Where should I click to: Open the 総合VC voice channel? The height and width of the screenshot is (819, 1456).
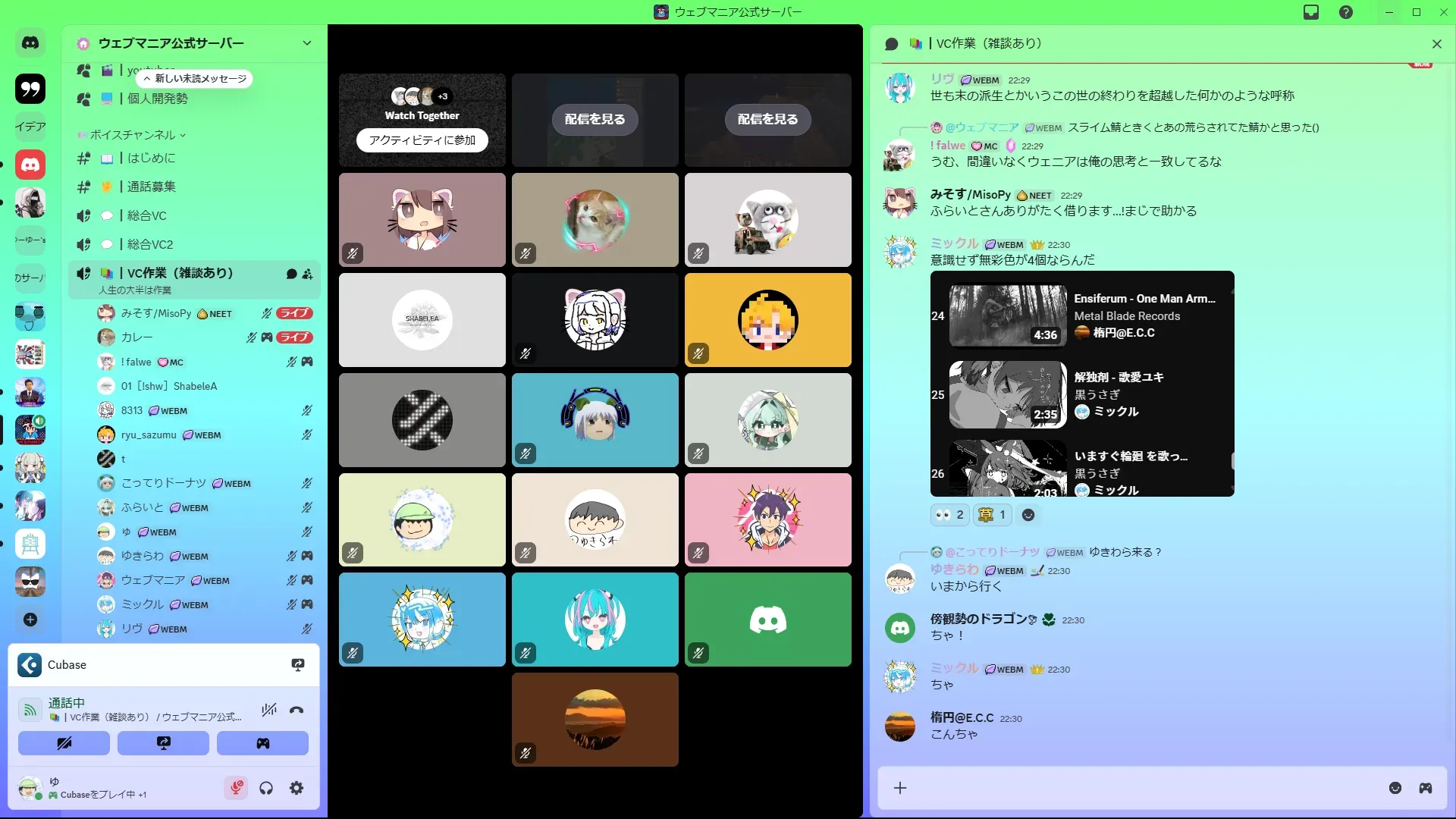tap(146, 215)
